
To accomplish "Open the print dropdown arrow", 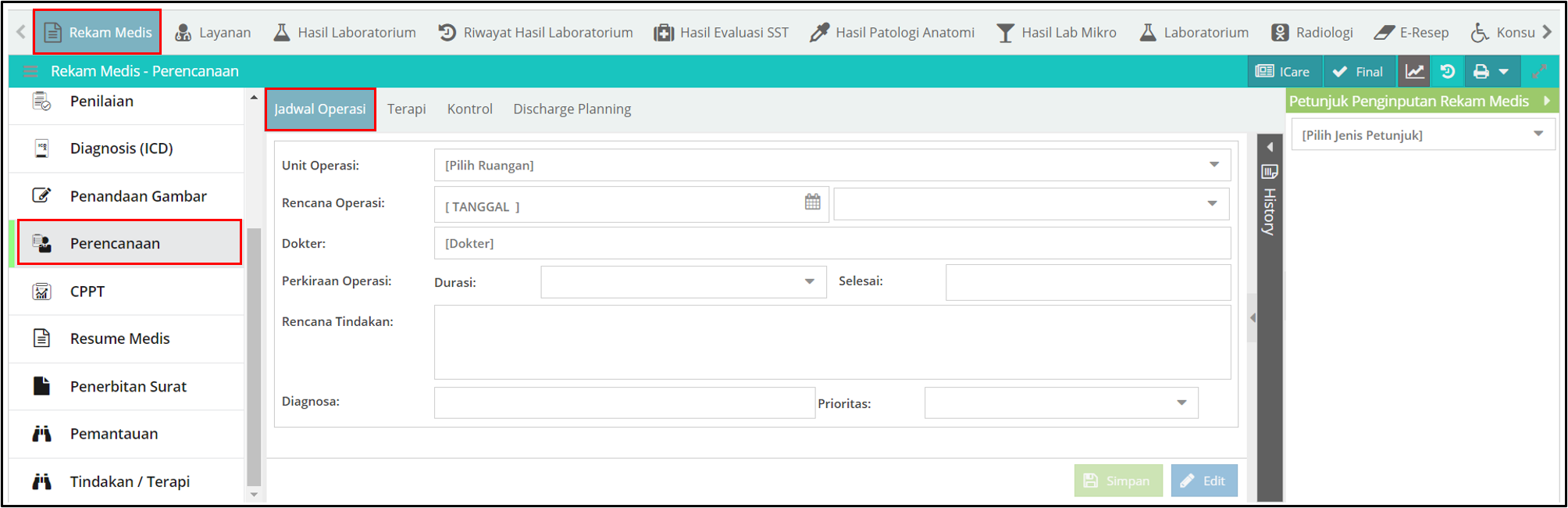I will (1505, 72).
